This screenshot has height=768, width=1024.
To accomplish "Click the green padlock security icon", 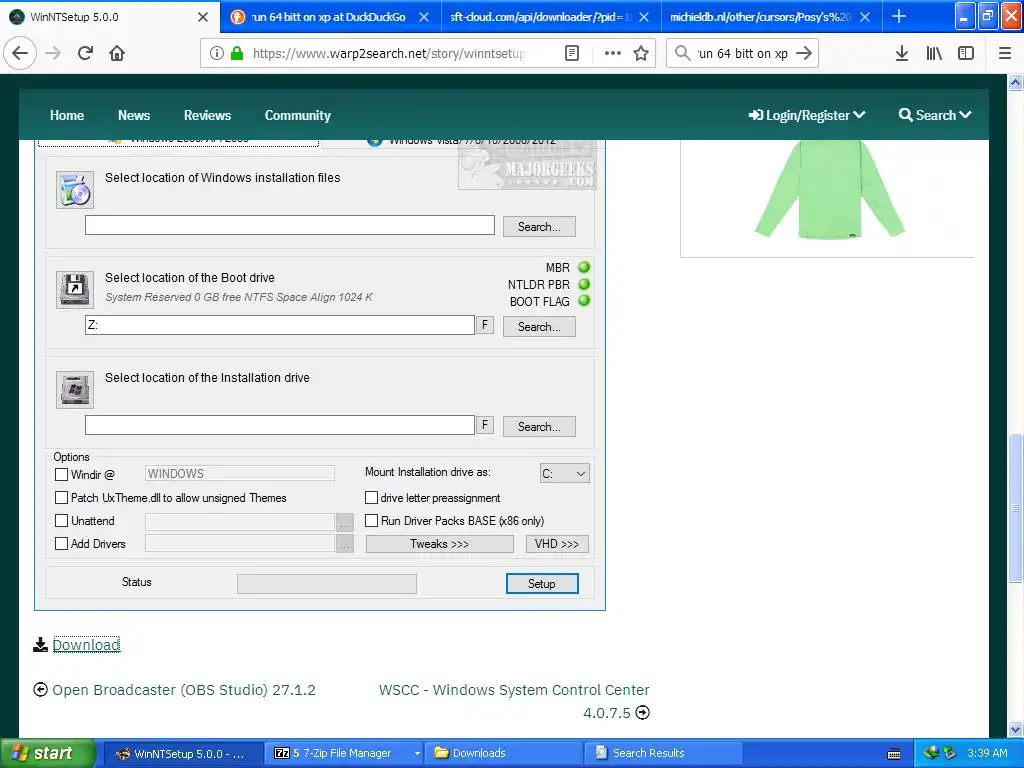I will point(237,53).
